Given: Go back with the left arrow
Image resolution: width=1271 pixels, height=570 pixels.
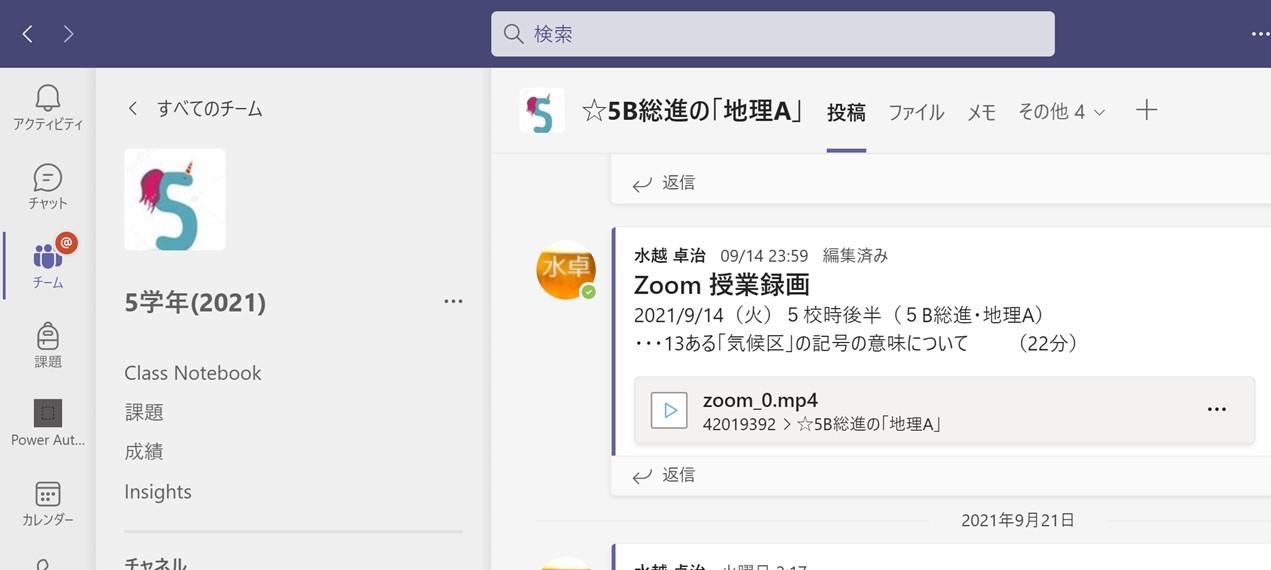Looking at the screenshot, I should 27,34.
